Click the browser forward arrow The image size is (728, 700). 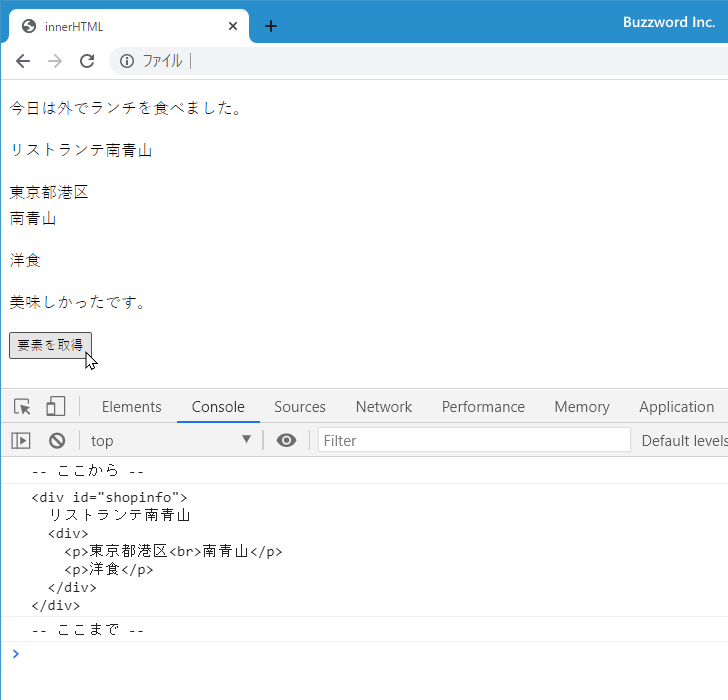55,61
